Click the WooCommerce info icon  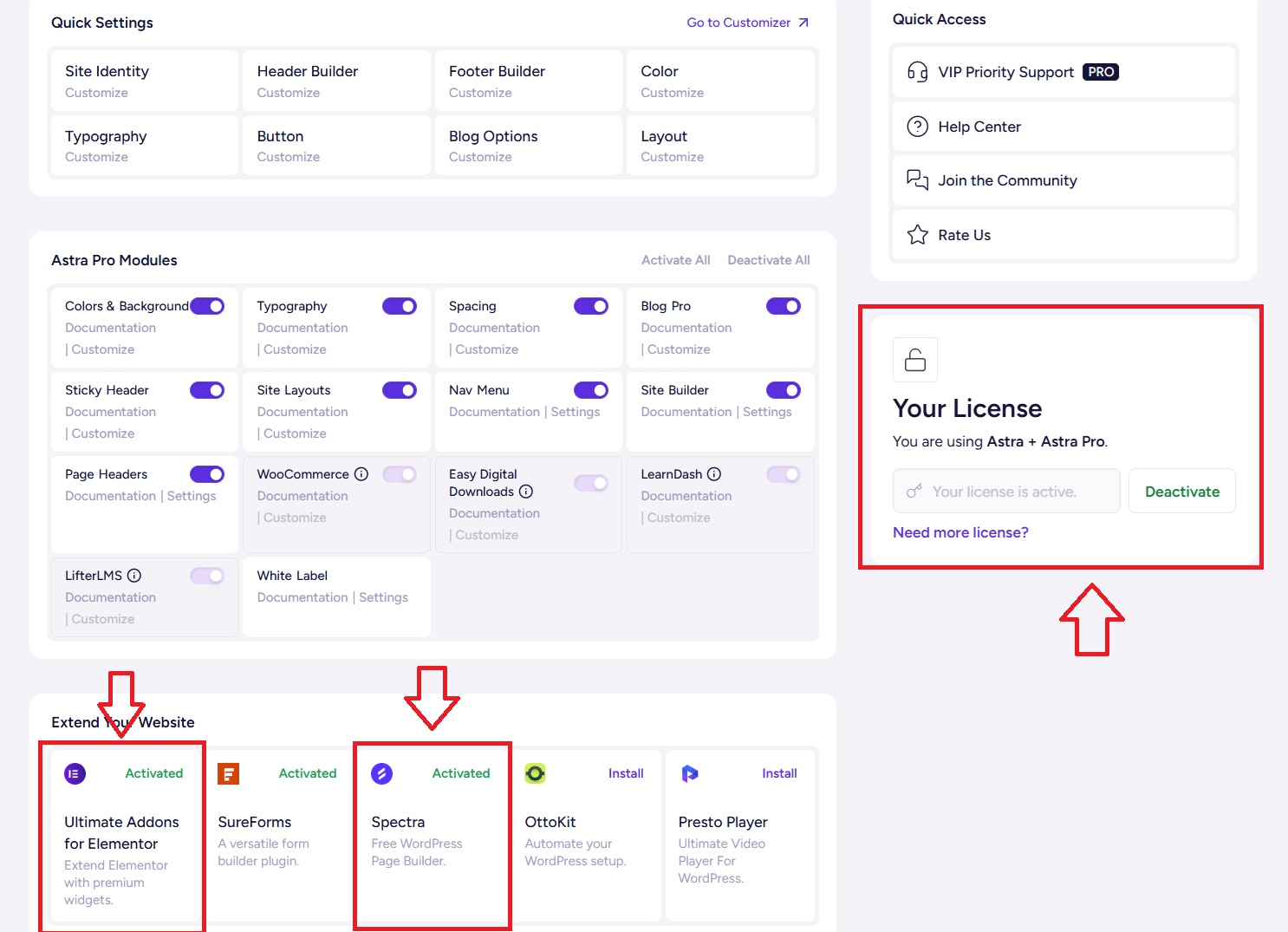pos(361,474)
